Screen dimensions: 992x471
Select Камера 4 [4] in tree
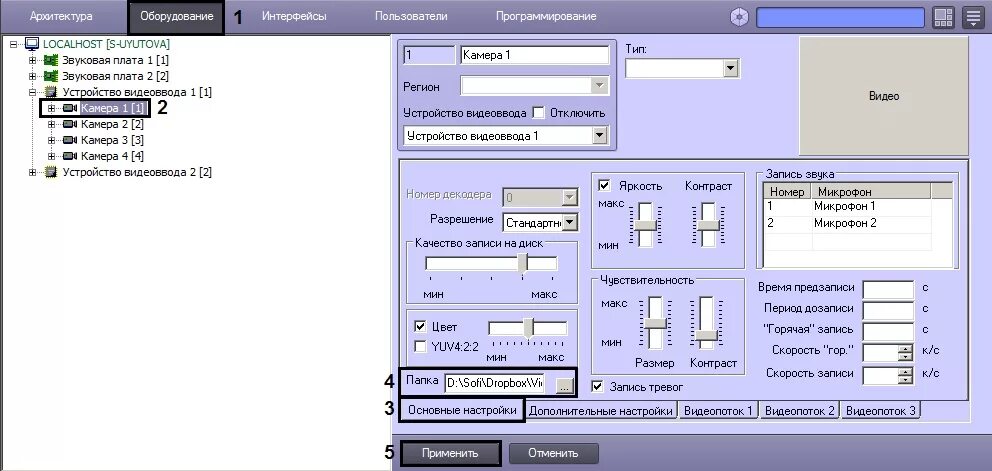[112, 156]
